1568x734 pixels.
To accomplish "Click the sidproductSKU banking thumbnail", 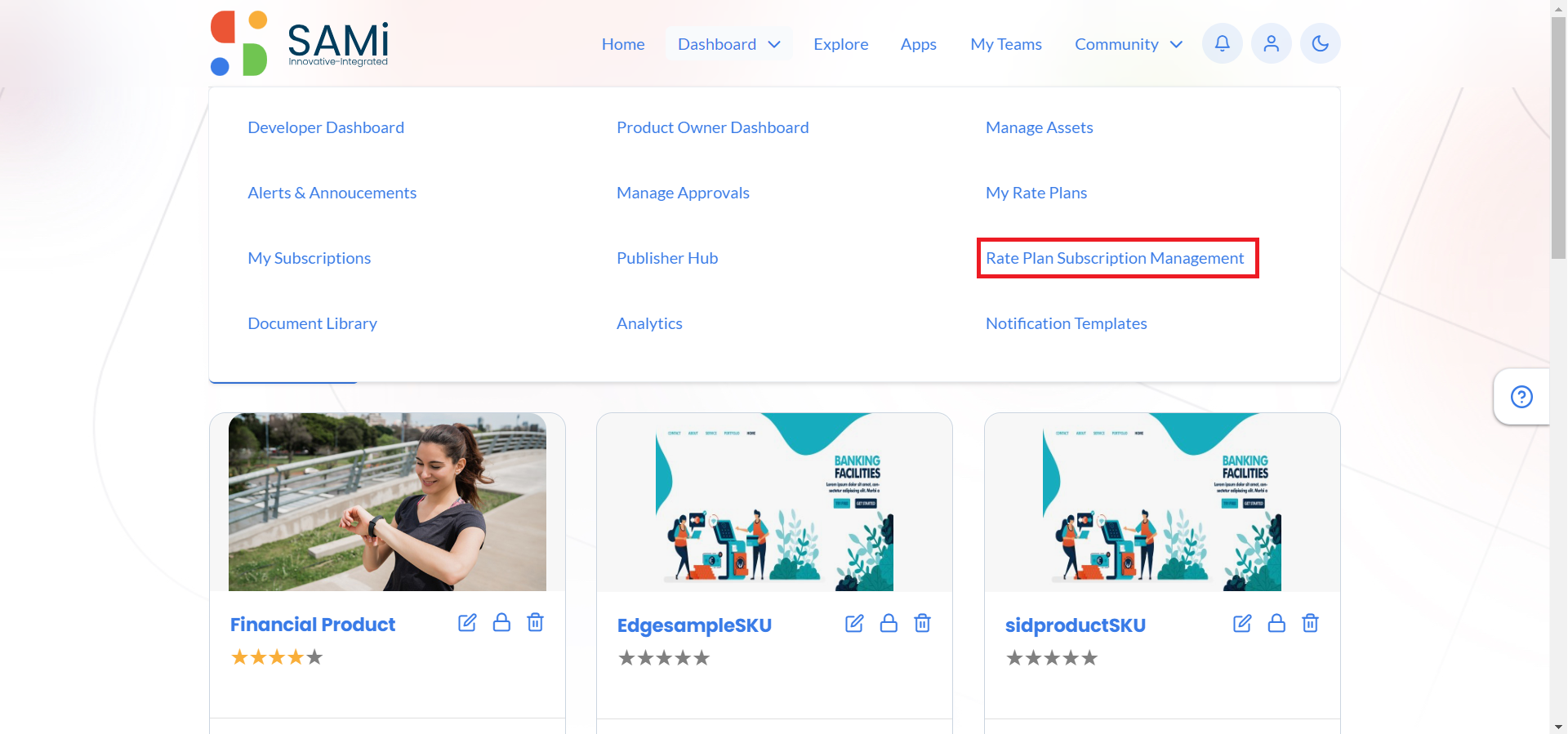I will [1162, 502].
